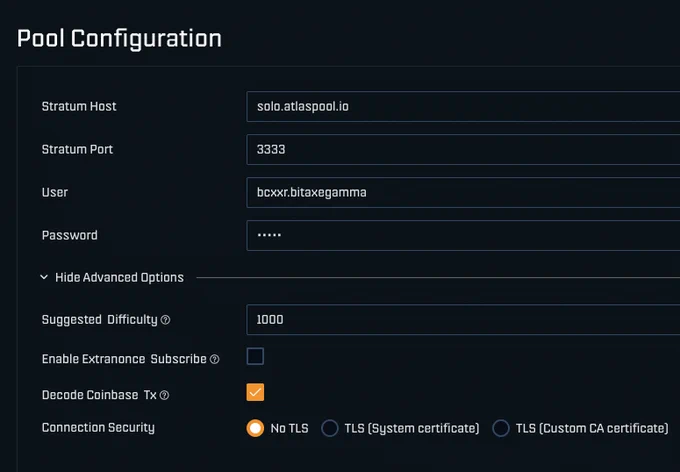Click the Pool Configuration heading
The width and height of the screenshot is (680, 472).
(119, 39)
